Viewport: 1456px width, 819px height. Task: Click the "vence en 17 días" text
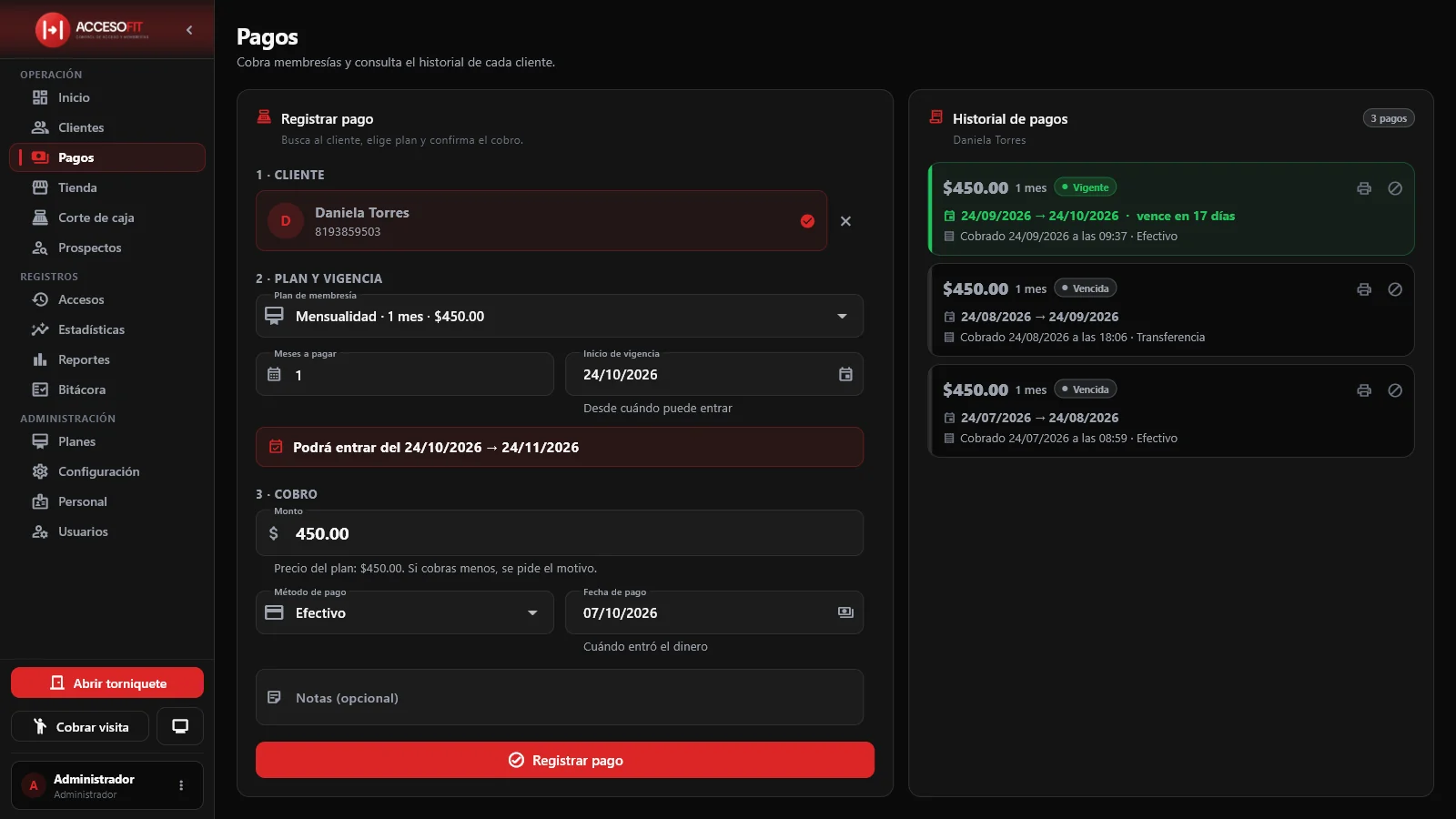coord(1186,216)
